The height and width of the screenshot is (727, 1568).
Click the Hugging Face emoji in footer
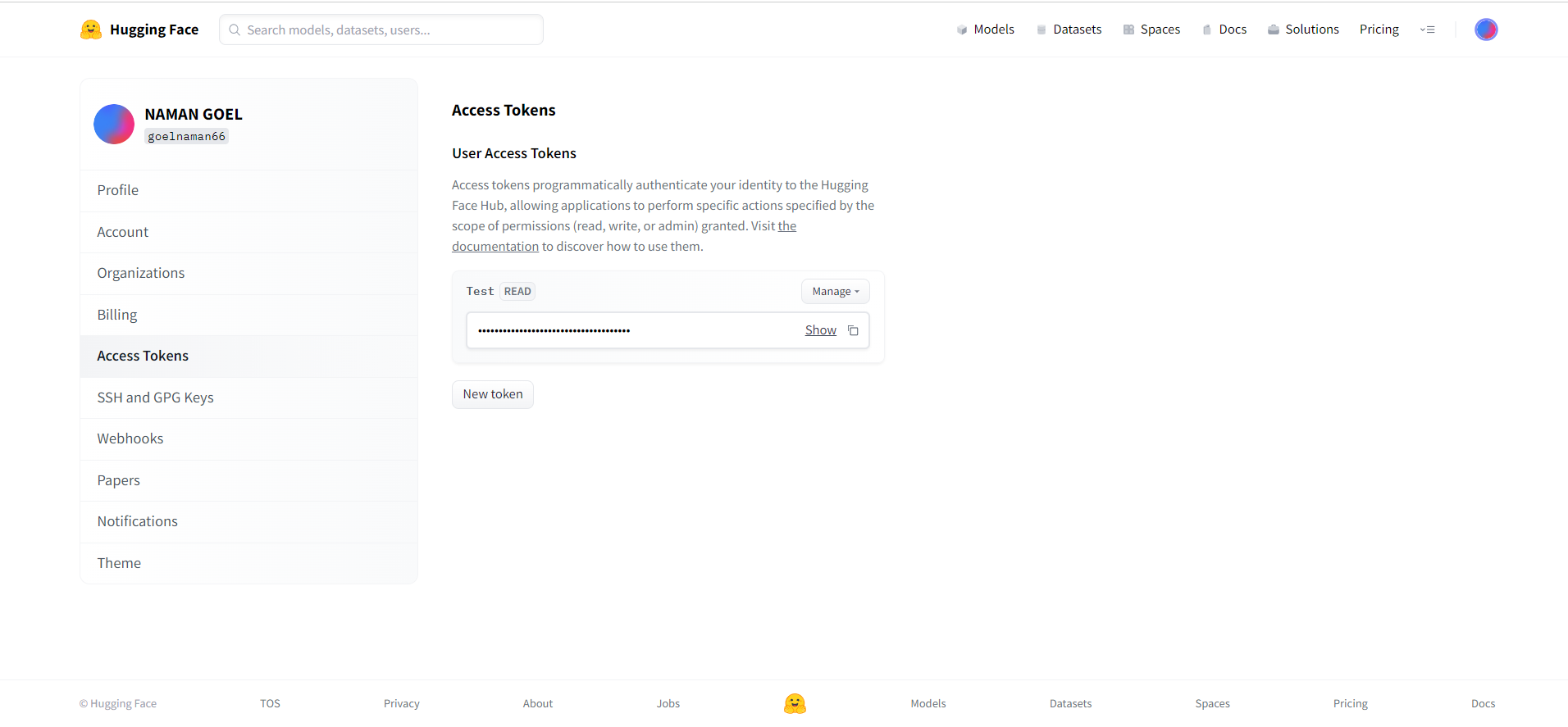click(795, 703)
